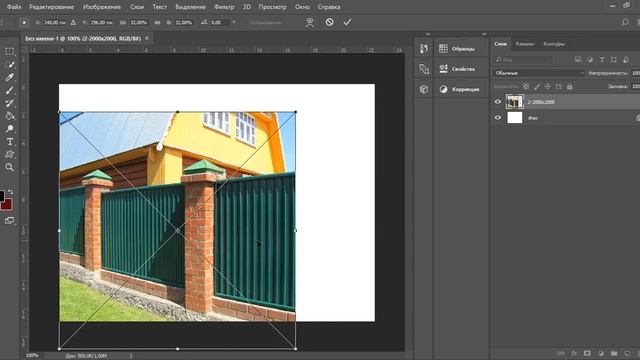Select the History Brush tool

[10, 103]
